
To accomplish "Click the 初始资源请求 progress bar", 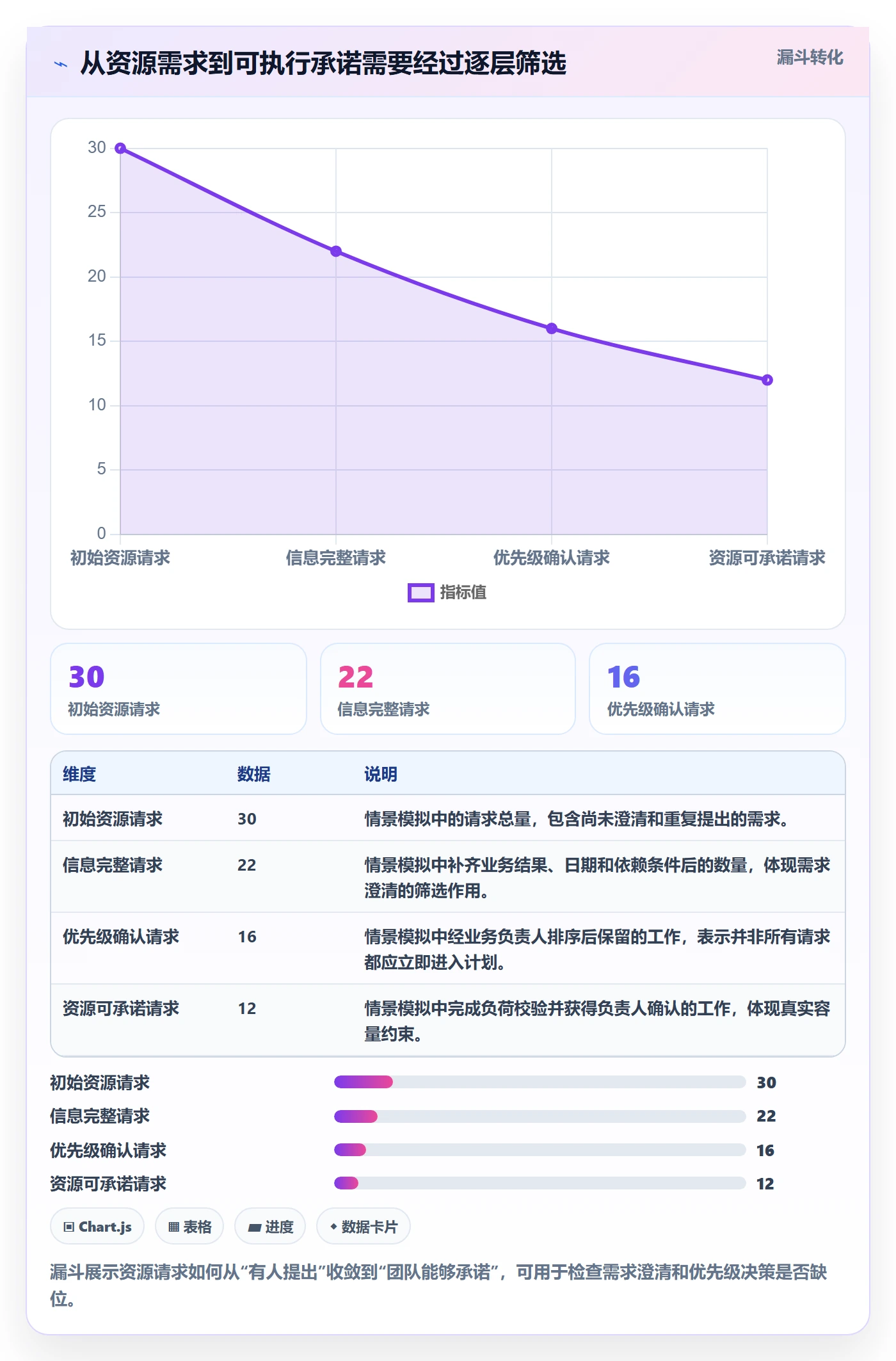I will (x=540, y=1082).
